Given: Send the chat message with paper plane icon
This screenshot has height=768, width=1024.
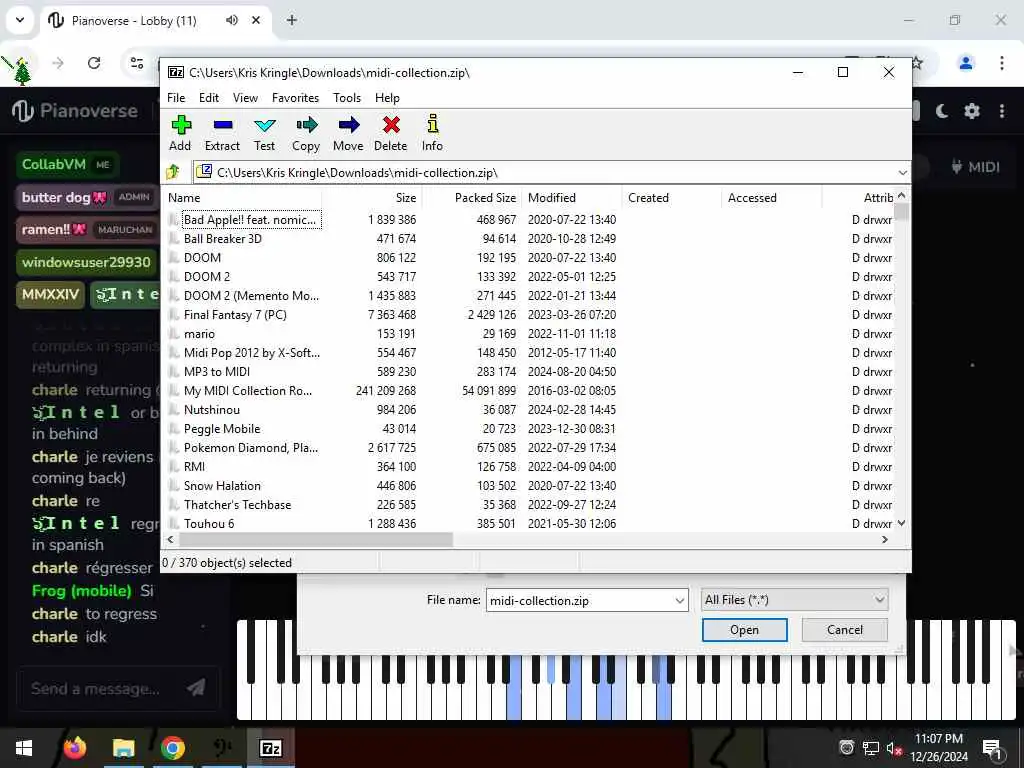Looking at the screenshot, I should pos(196,688).
